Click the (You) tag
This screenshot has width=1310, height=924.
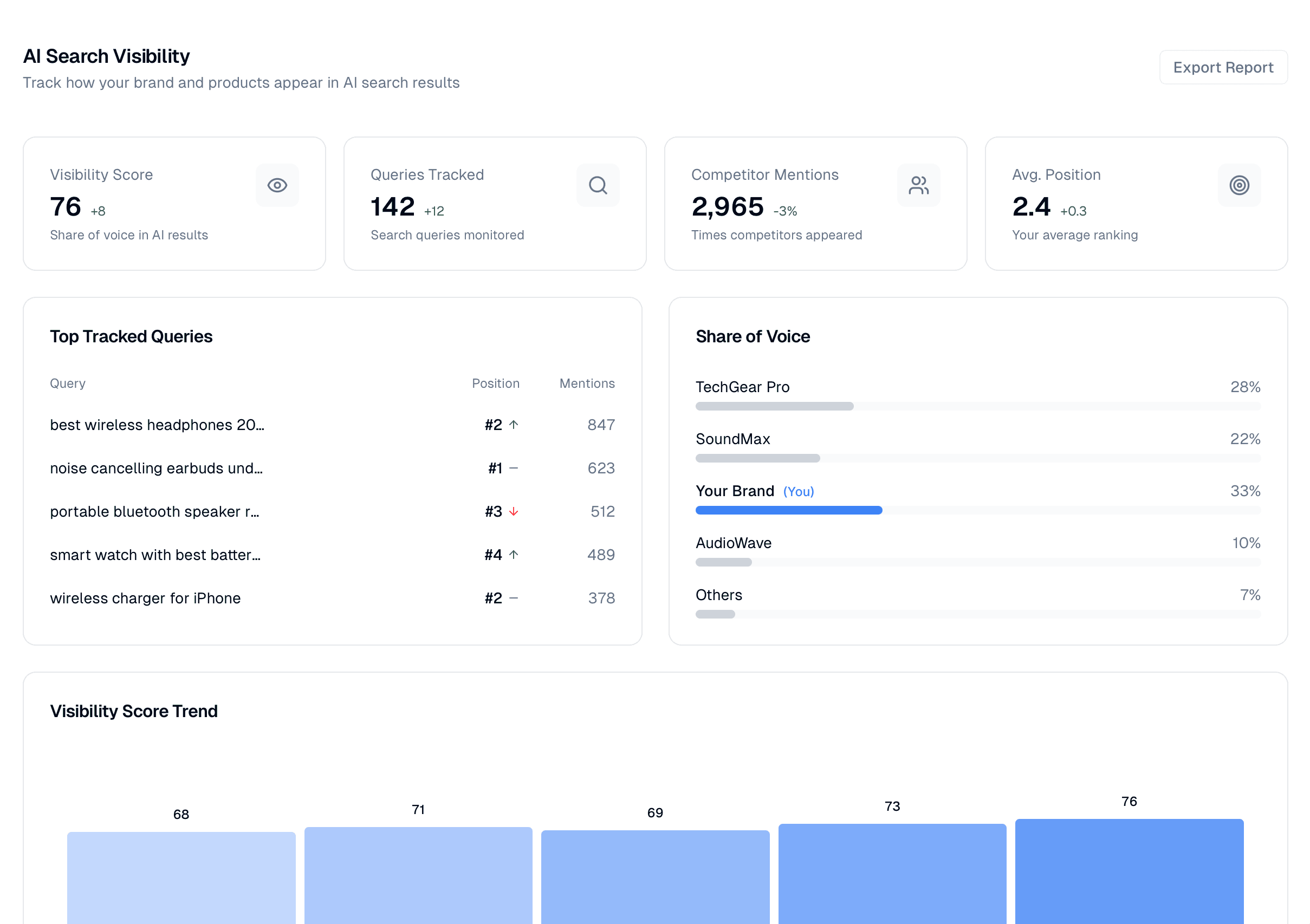[798, 492]
